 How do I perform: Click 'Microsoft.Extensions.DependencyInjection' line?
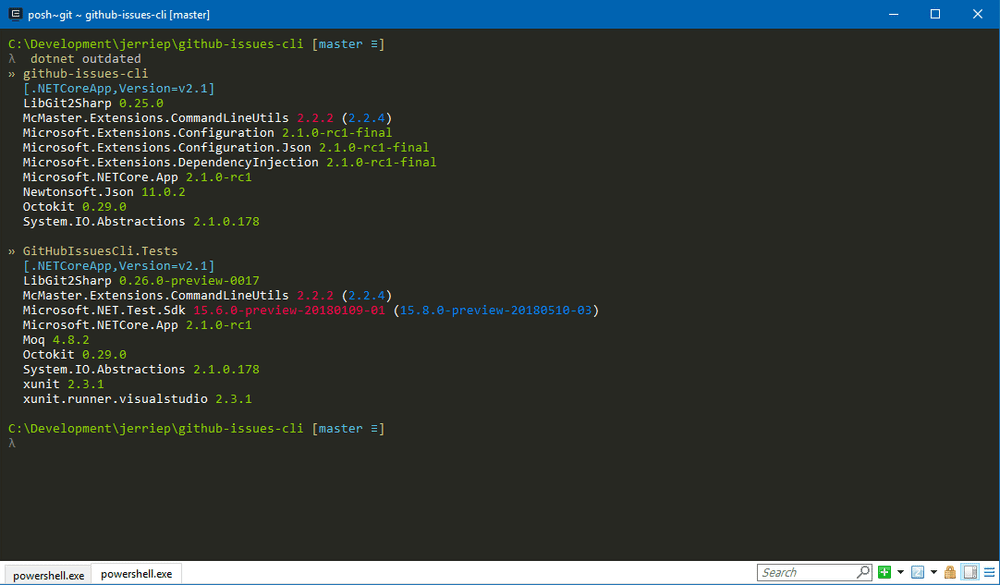230,162
